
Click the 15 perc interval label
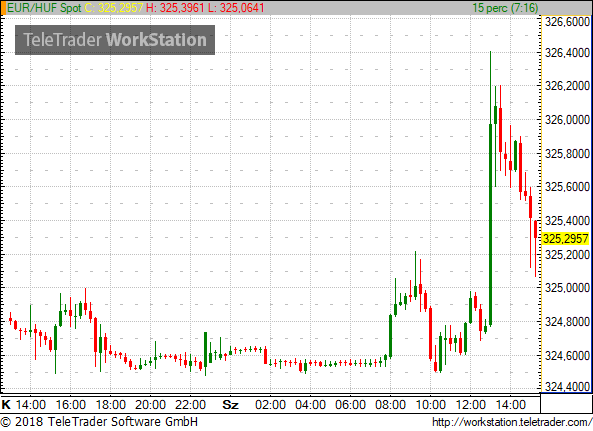click(505, 8)
